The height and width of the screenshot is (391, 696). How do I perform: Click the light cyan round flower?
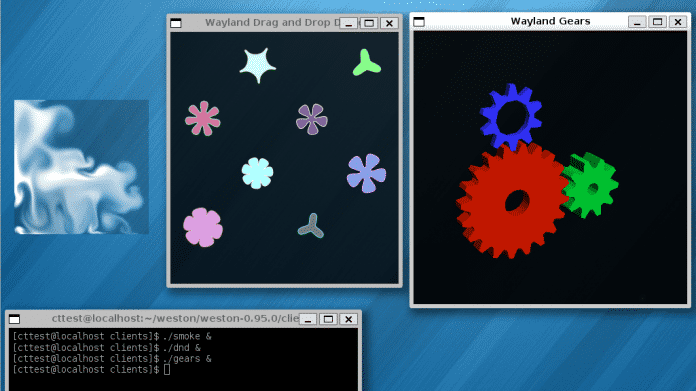(x=257, y=173)
